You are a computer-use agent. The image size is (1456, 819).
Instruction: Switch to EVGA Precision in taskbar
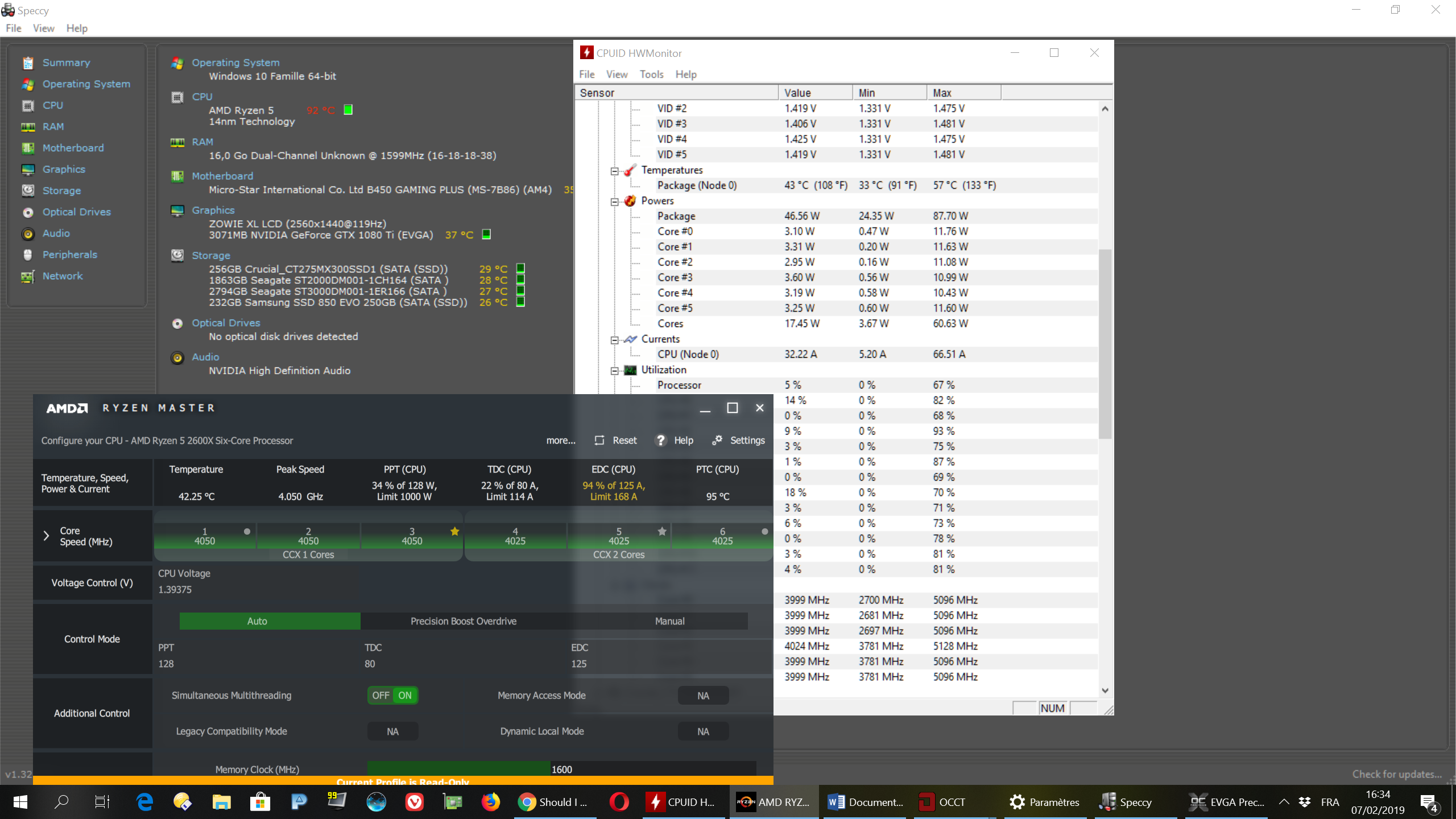(1226, 802)
